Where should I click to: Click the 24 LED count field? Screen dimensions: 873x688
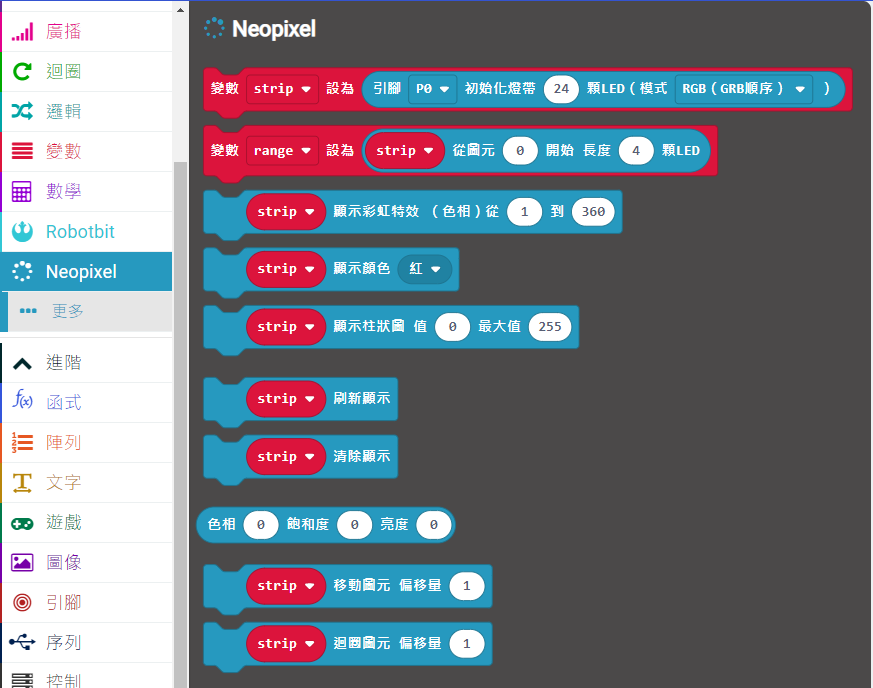561,89
